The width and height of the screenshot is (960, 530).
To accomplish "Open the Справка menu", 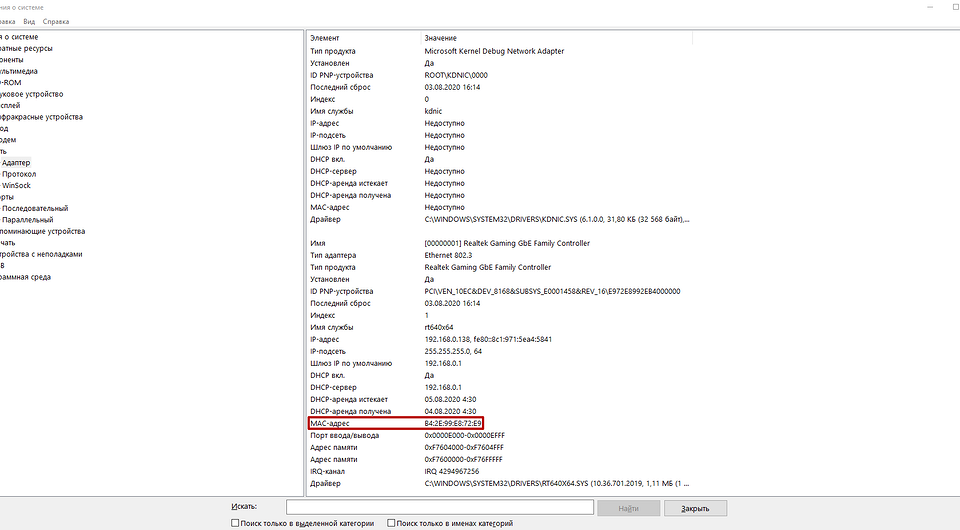I will [58, 21].
